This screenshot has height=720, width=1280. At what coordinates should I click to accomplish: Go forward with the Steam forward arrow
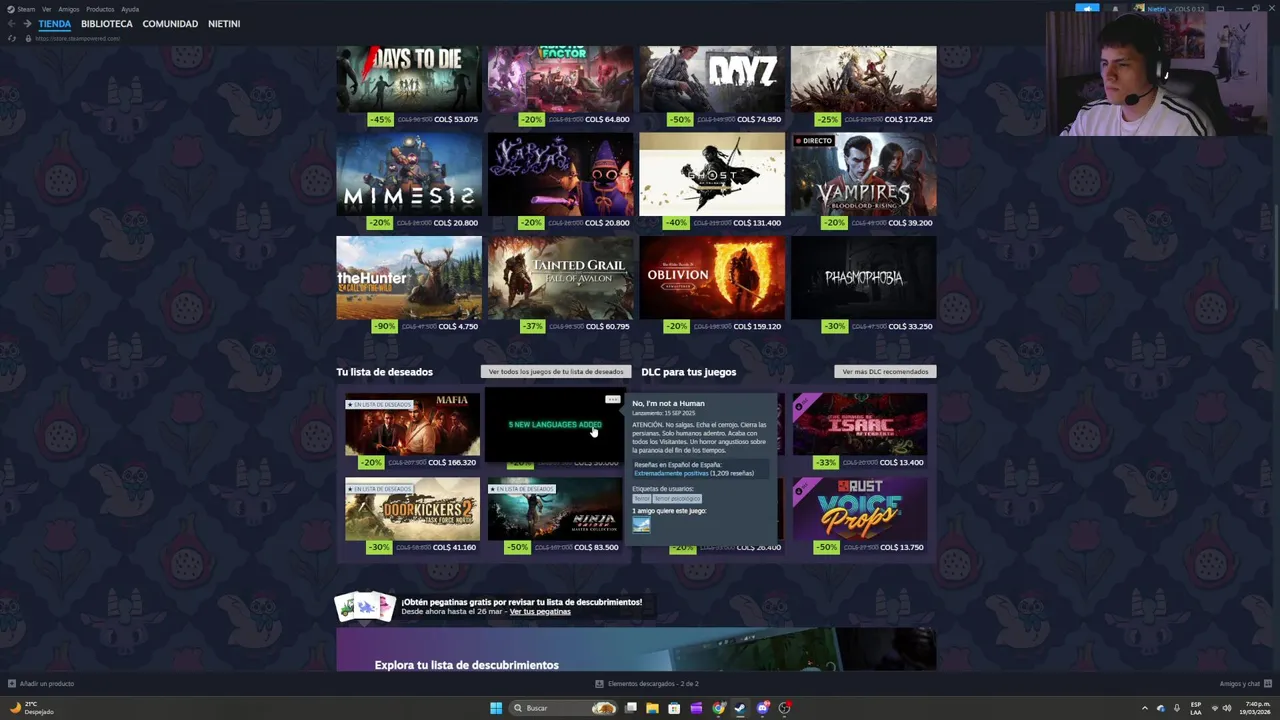click(27, 24)
